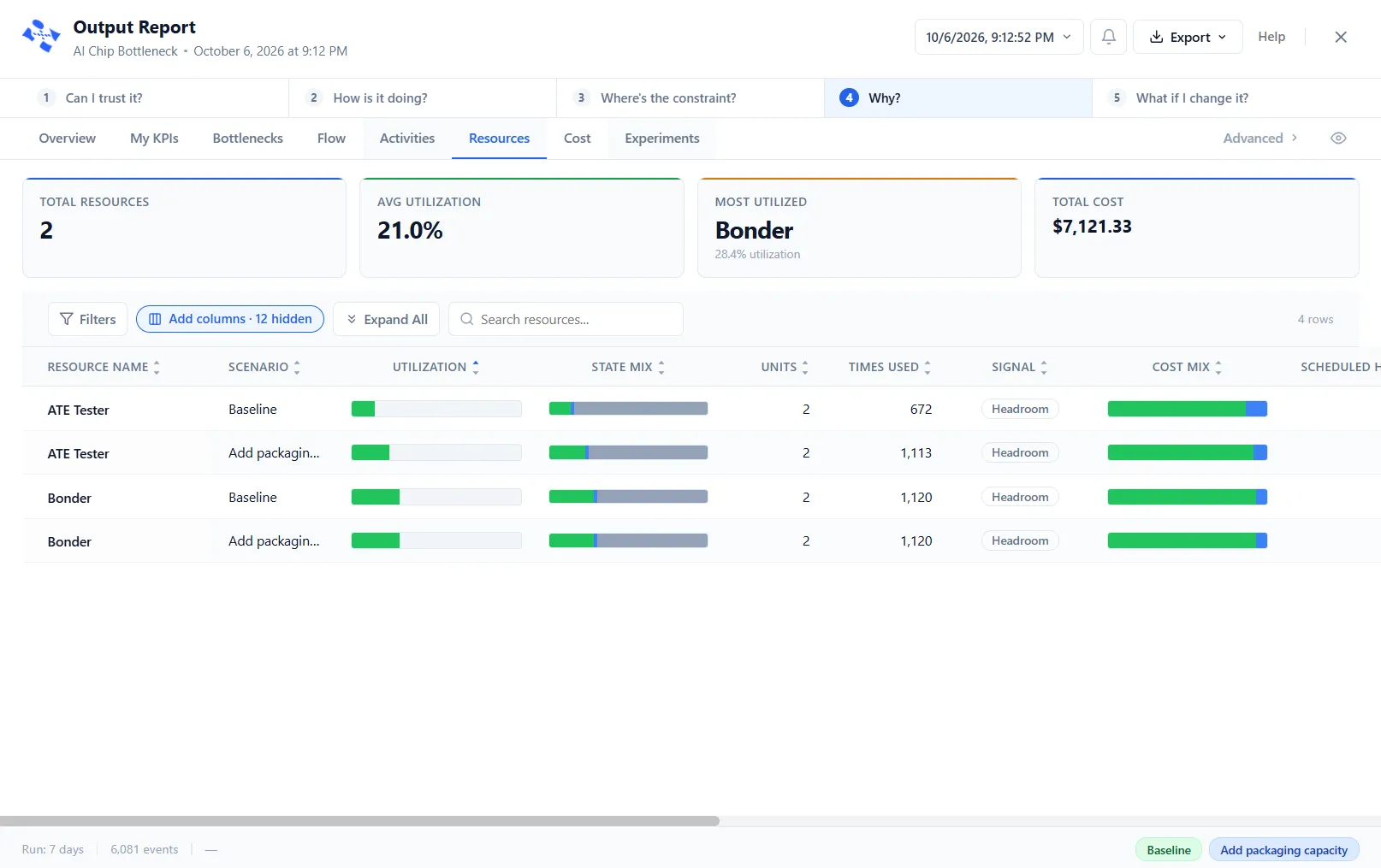
Task: Sort by State Mix column
Action: [x=628, y=367]
